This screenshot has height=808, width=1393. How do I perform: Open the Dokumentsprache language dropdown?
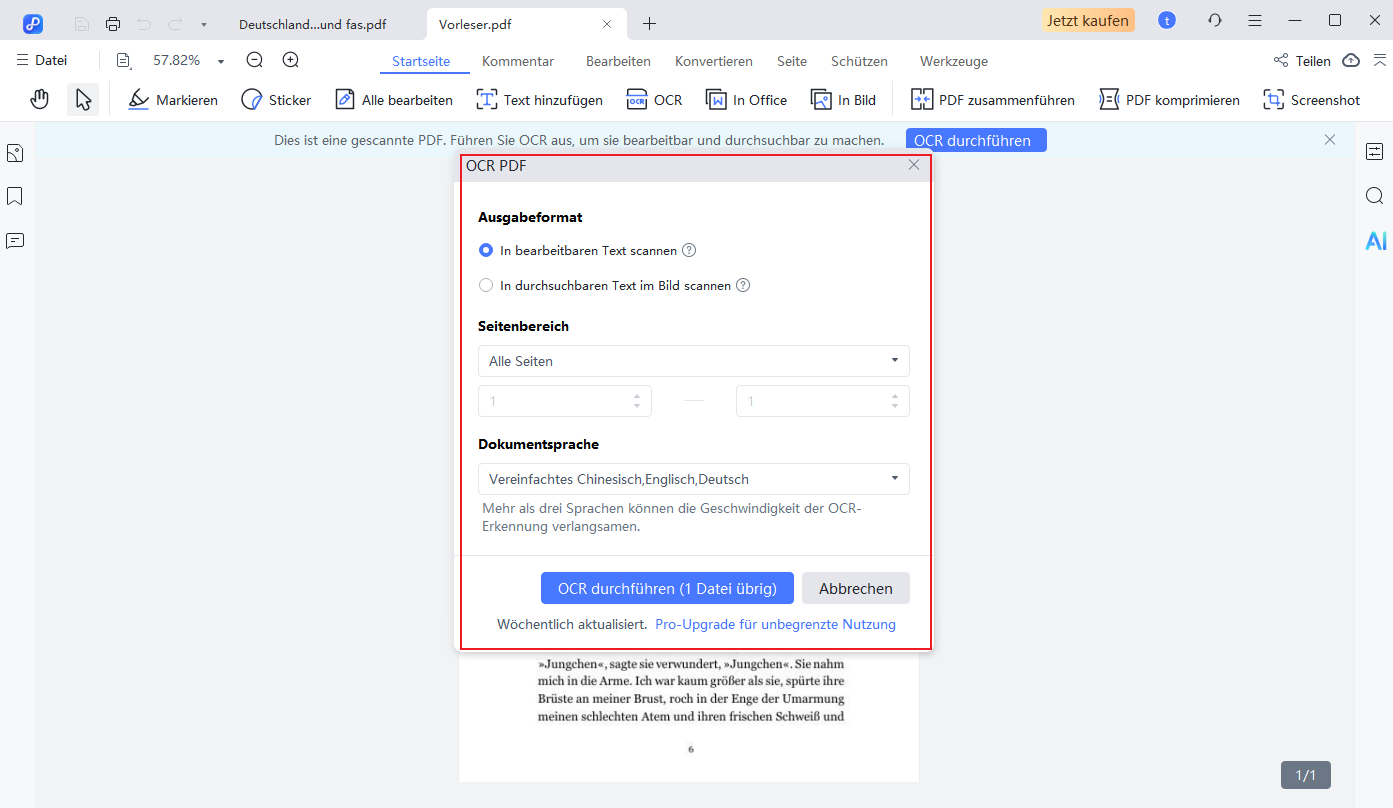(x=694, y=479)
